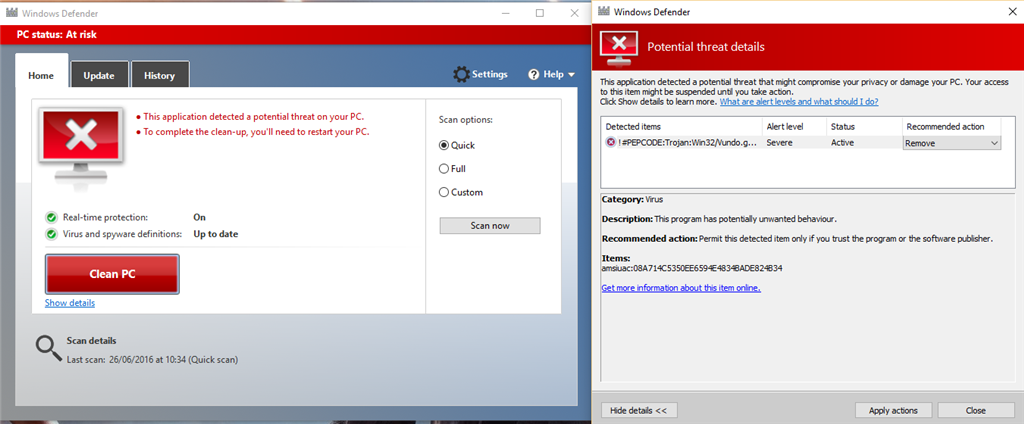
Task: Open the Recommended action Remove dropdown
Action: tap(952, 143)
